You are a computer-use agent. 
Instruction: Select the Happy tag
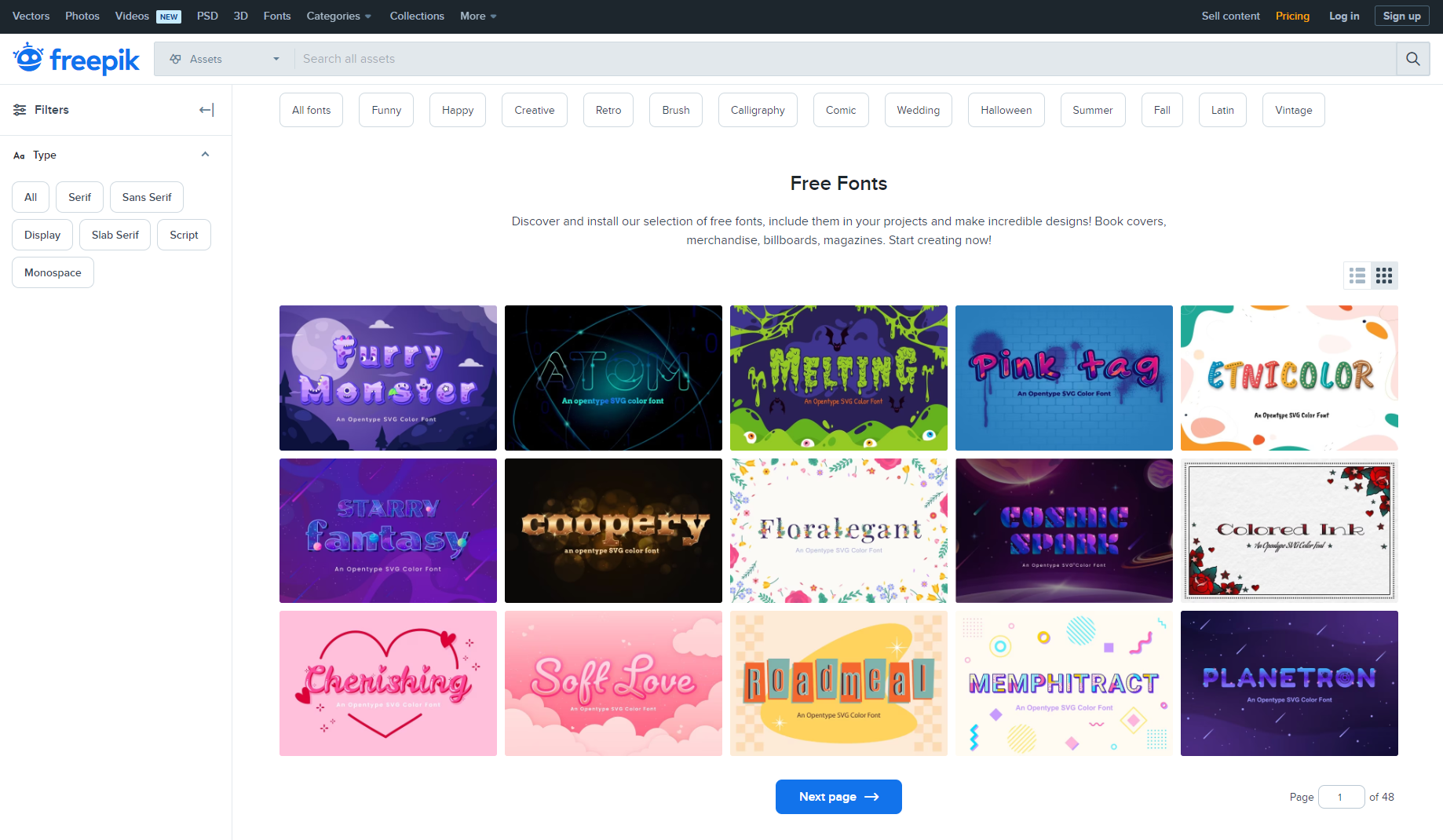click(x=458, y=110)
